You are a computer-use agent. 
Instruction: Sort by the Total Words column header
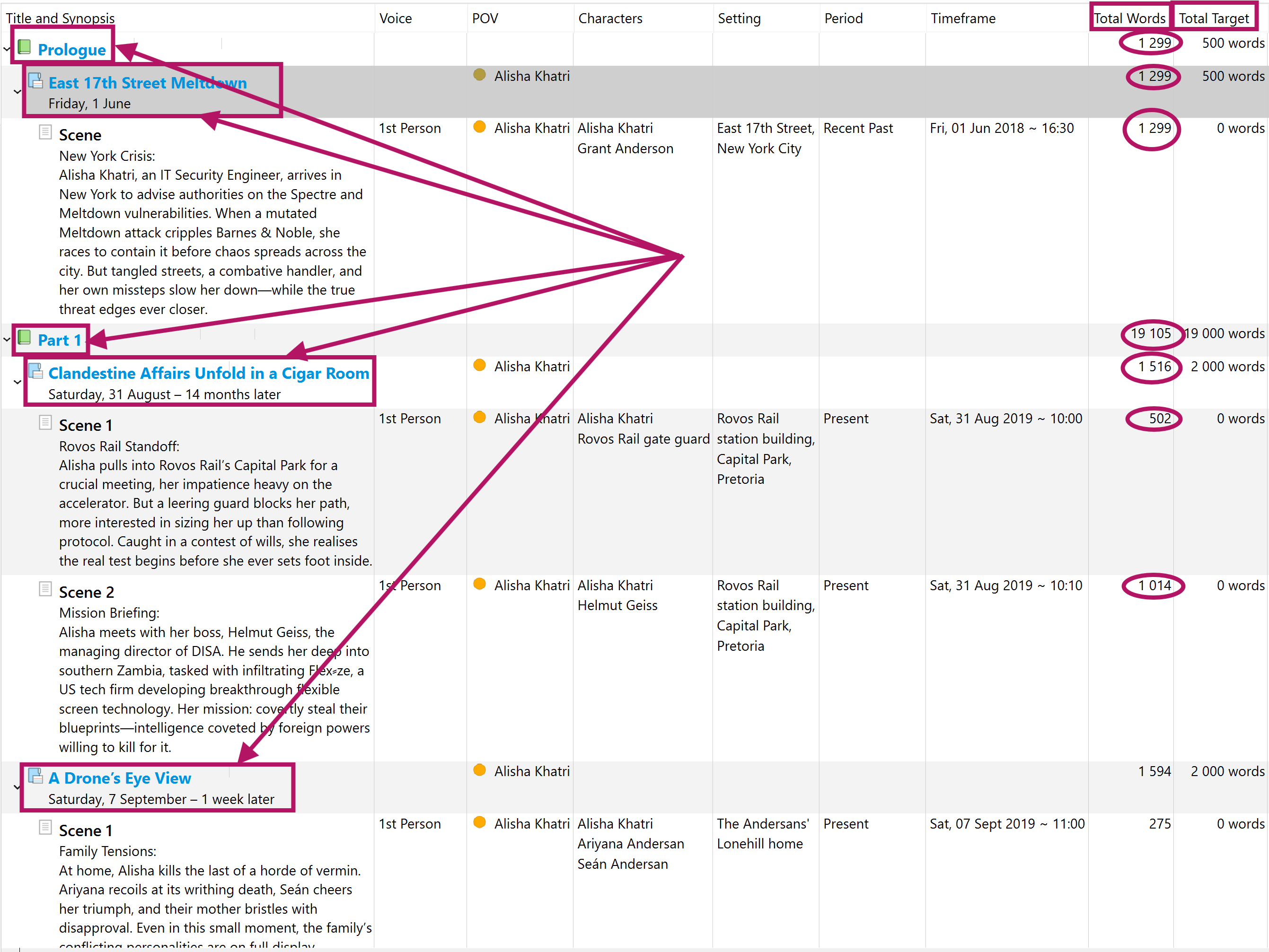click(1129, 18)
